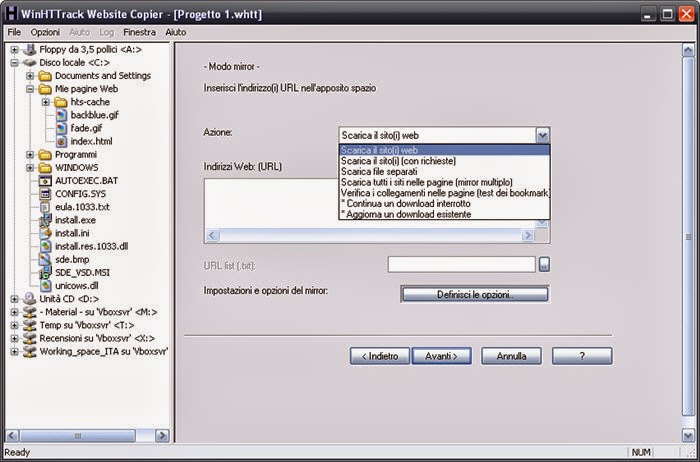Click the Working_space_ITA network drive icon
The height and width of the screenshot is (462, 700).
click(29, 351)
